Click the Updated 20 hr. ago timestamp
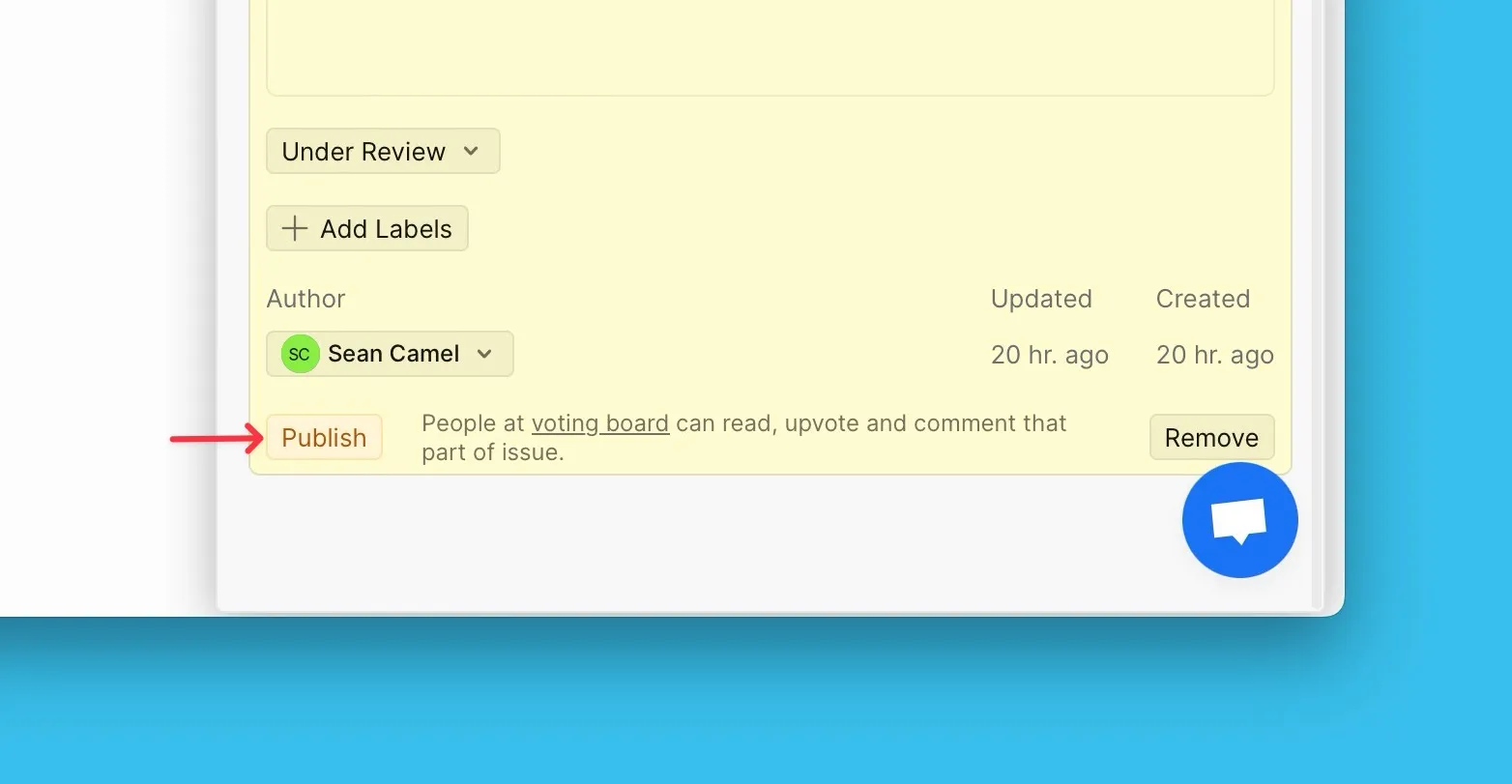Screen dimensions: 1512x784 click(x=1049, y=356)
